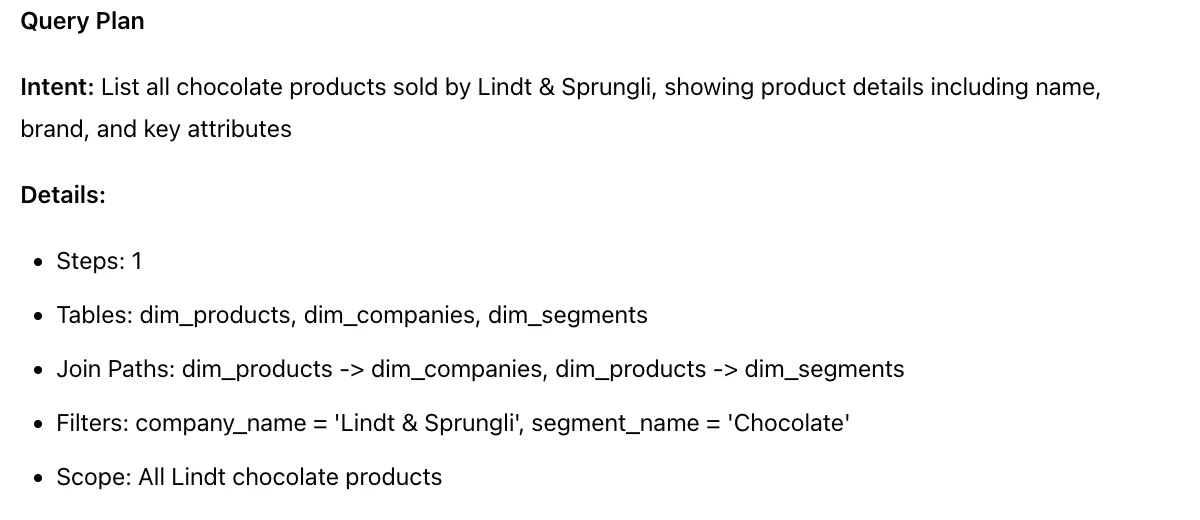Click the bold Details label

point(63,195)
